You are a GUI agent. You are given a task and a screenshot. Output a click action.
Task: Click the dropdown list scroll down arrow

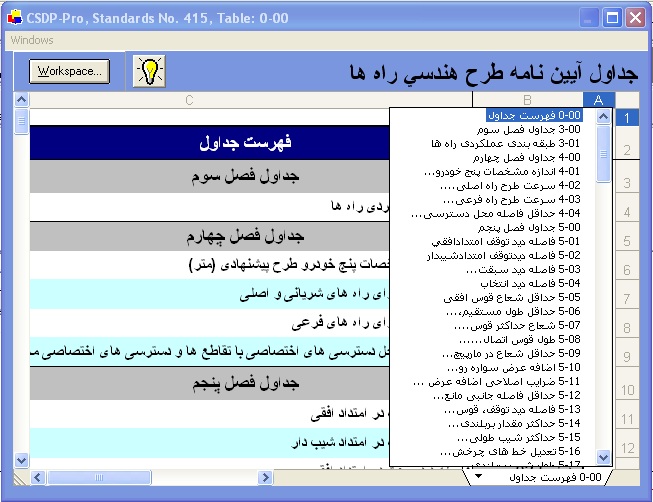point(603,457)
